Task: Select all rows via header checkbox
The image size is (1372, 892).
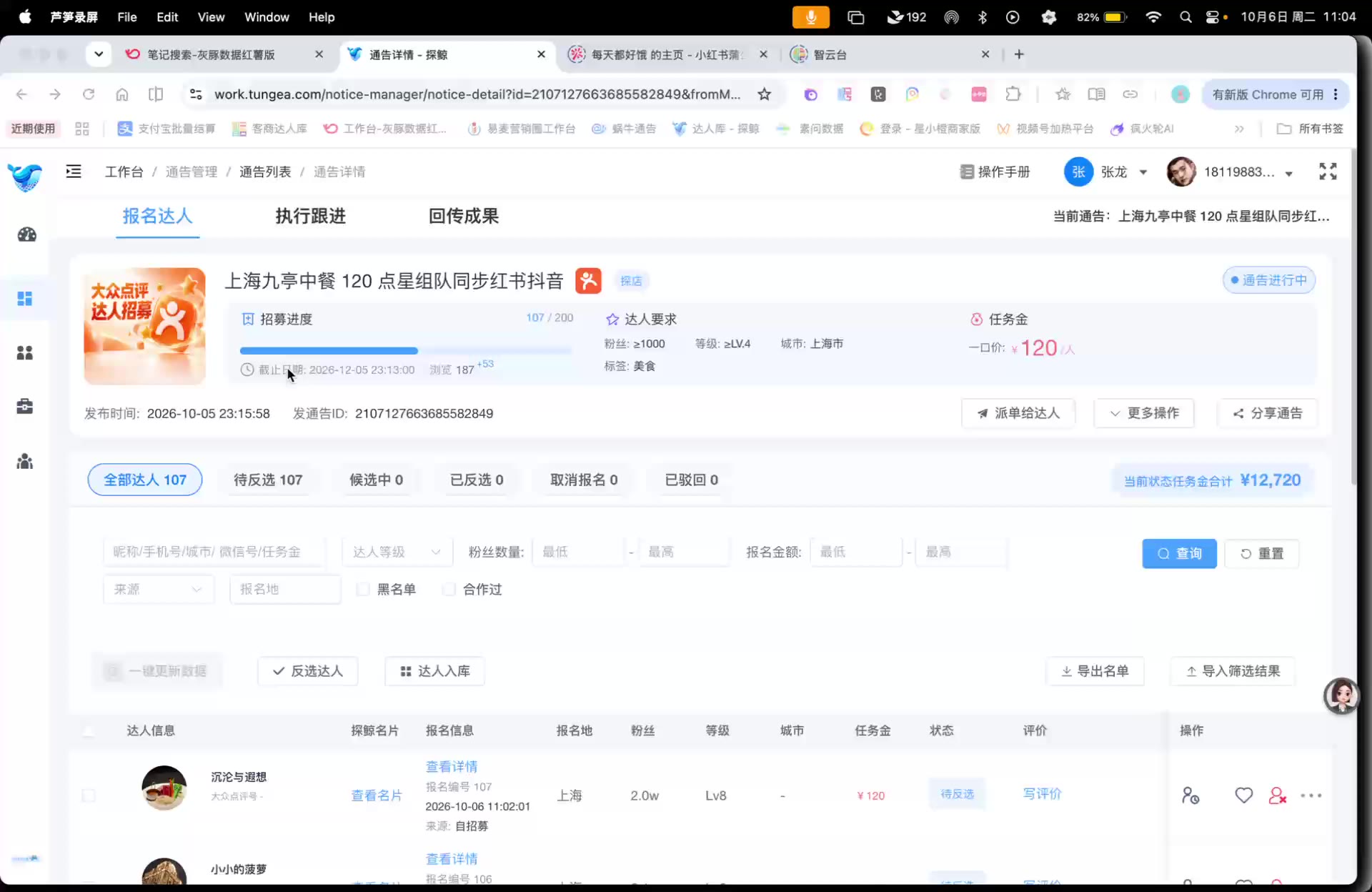Action: tap(88, 730)
